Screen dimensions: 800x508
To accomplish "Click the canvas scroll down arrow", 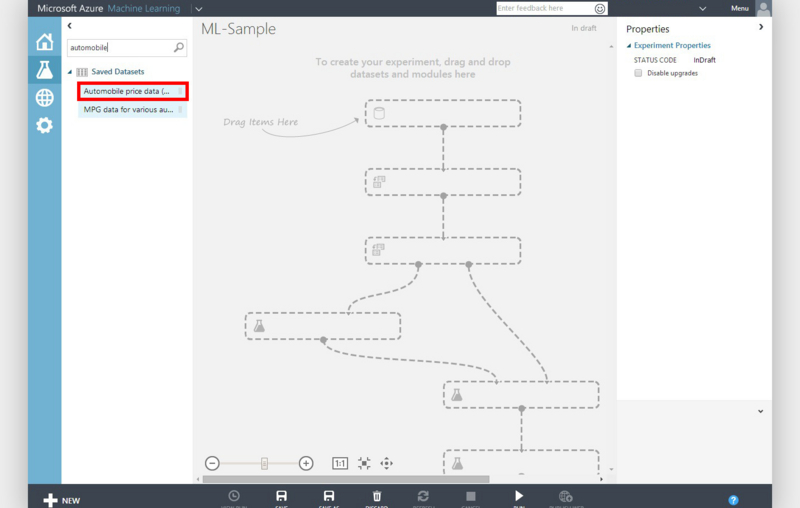I will point(611,469).
